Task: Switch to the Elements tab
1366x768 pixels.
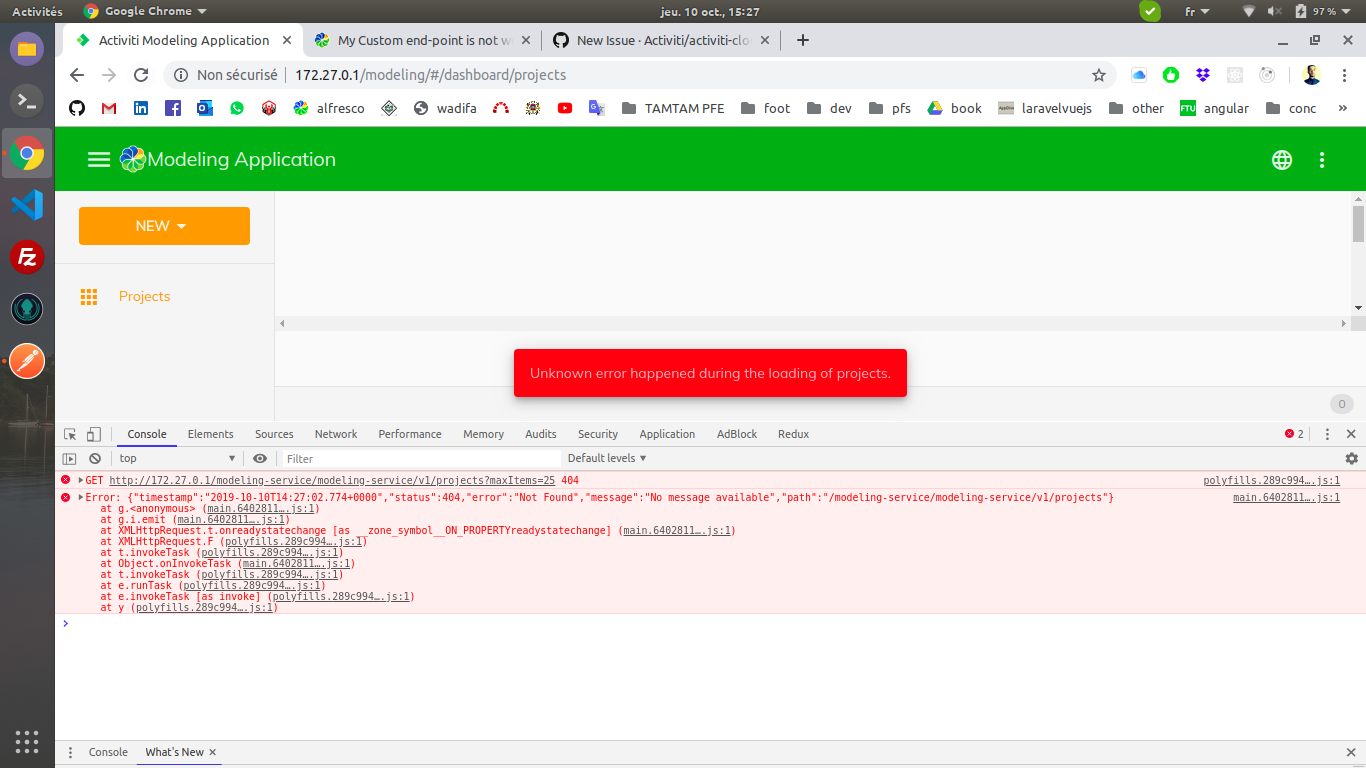Action: click(210, 434)
